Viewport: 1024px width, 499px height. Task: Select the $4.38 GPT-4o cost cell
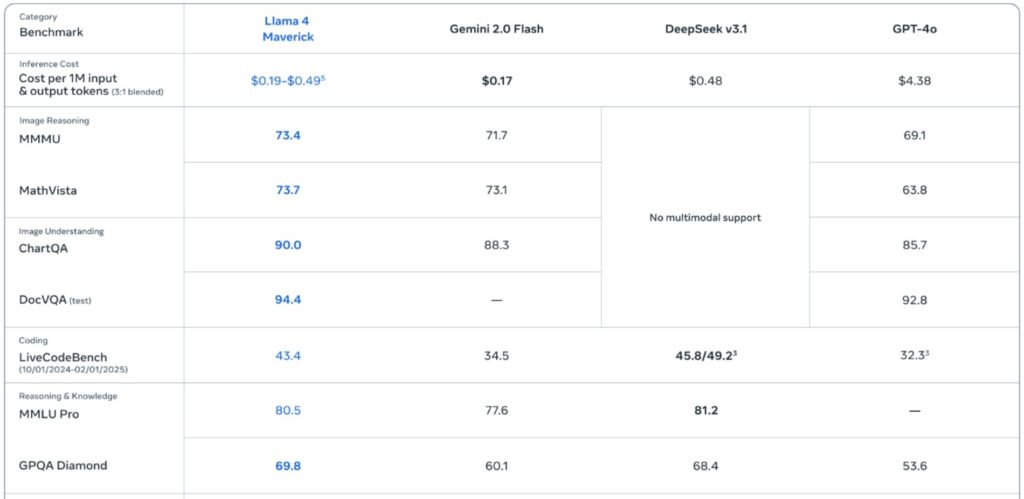(x=914, y=81)
